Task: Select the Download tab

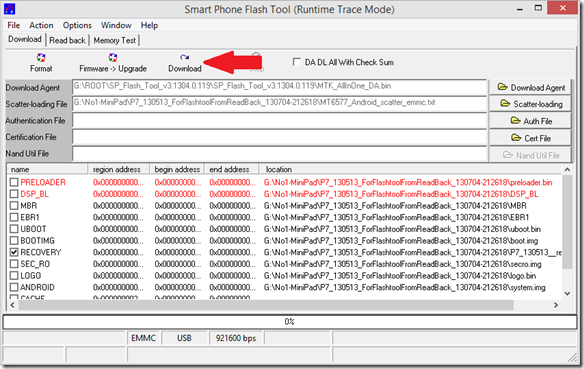Action: click(x=25, y=39)
